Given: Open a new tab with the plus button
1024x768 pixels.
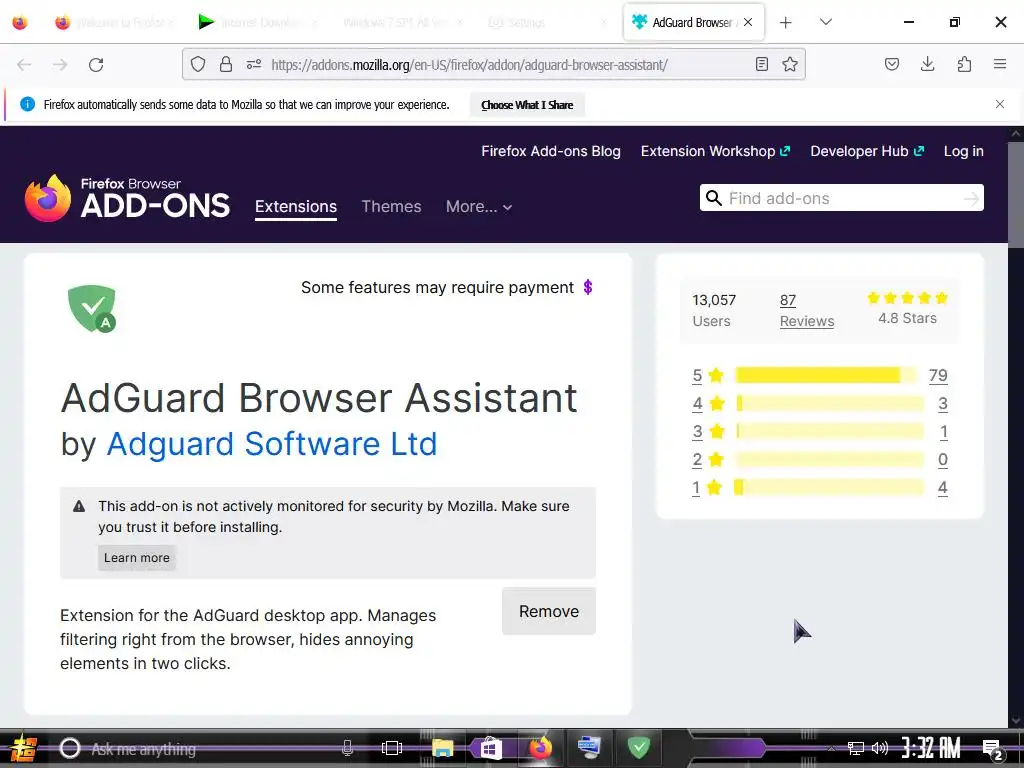Looking at the screenshot, I should 786,22.
